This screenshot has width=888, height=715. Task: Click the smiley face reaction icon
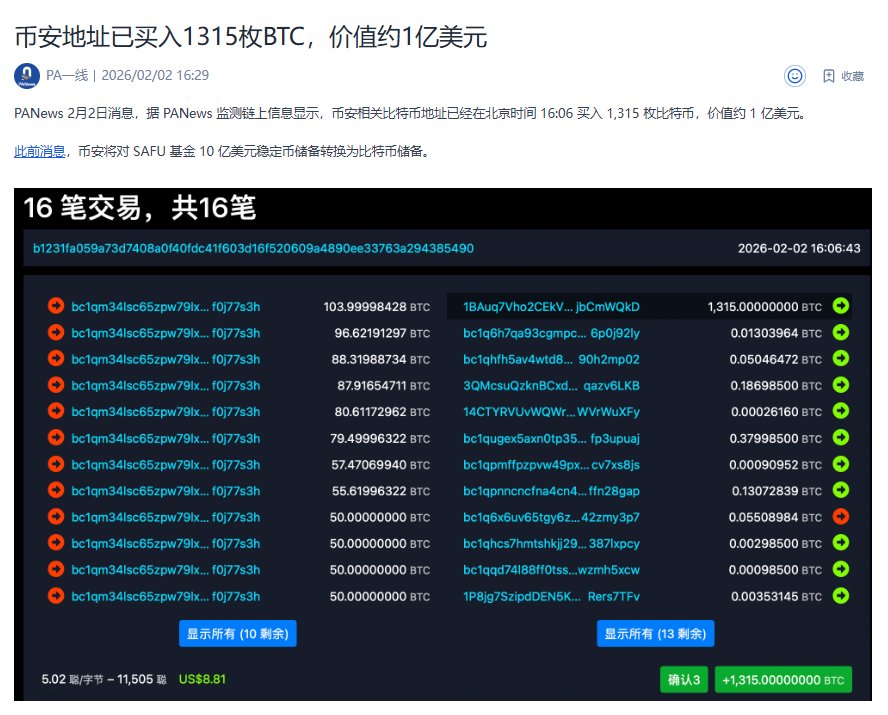[x=795, y=75]
